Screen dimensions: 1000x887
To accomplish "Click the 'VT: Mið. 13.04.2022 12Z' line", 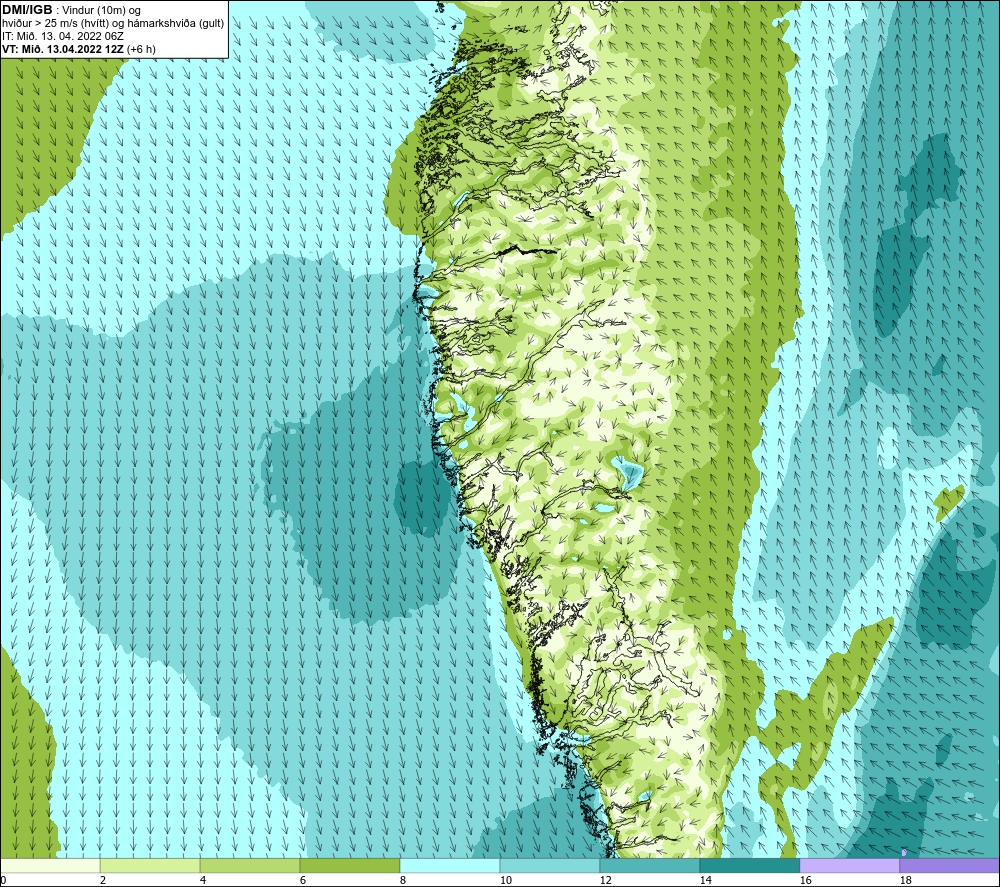I will [62, 49].
